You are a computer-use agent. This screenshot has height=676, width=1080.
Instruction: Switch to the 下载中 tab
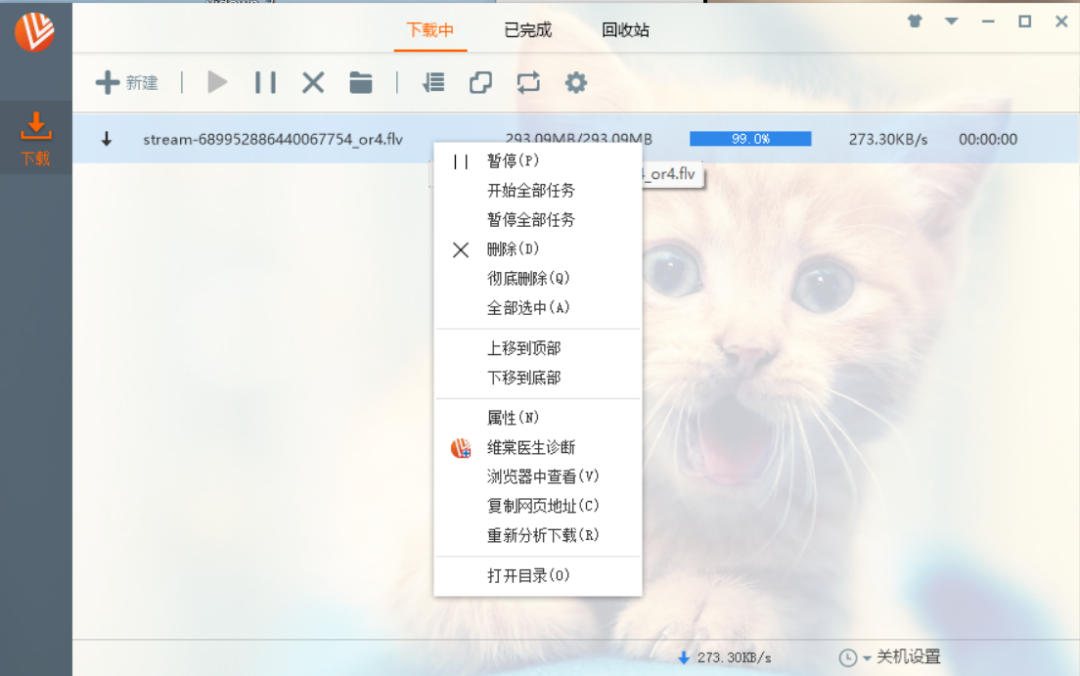point(430,30)
